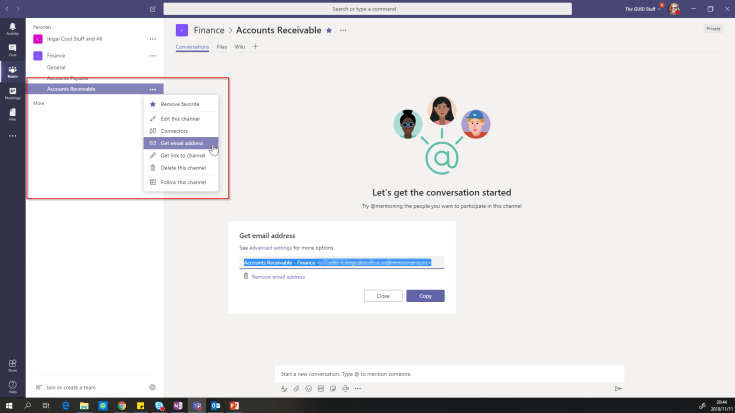This screenshot has height=413, width=735.
Task: Select Remove favorite in context menu
Action: point(179,104)
